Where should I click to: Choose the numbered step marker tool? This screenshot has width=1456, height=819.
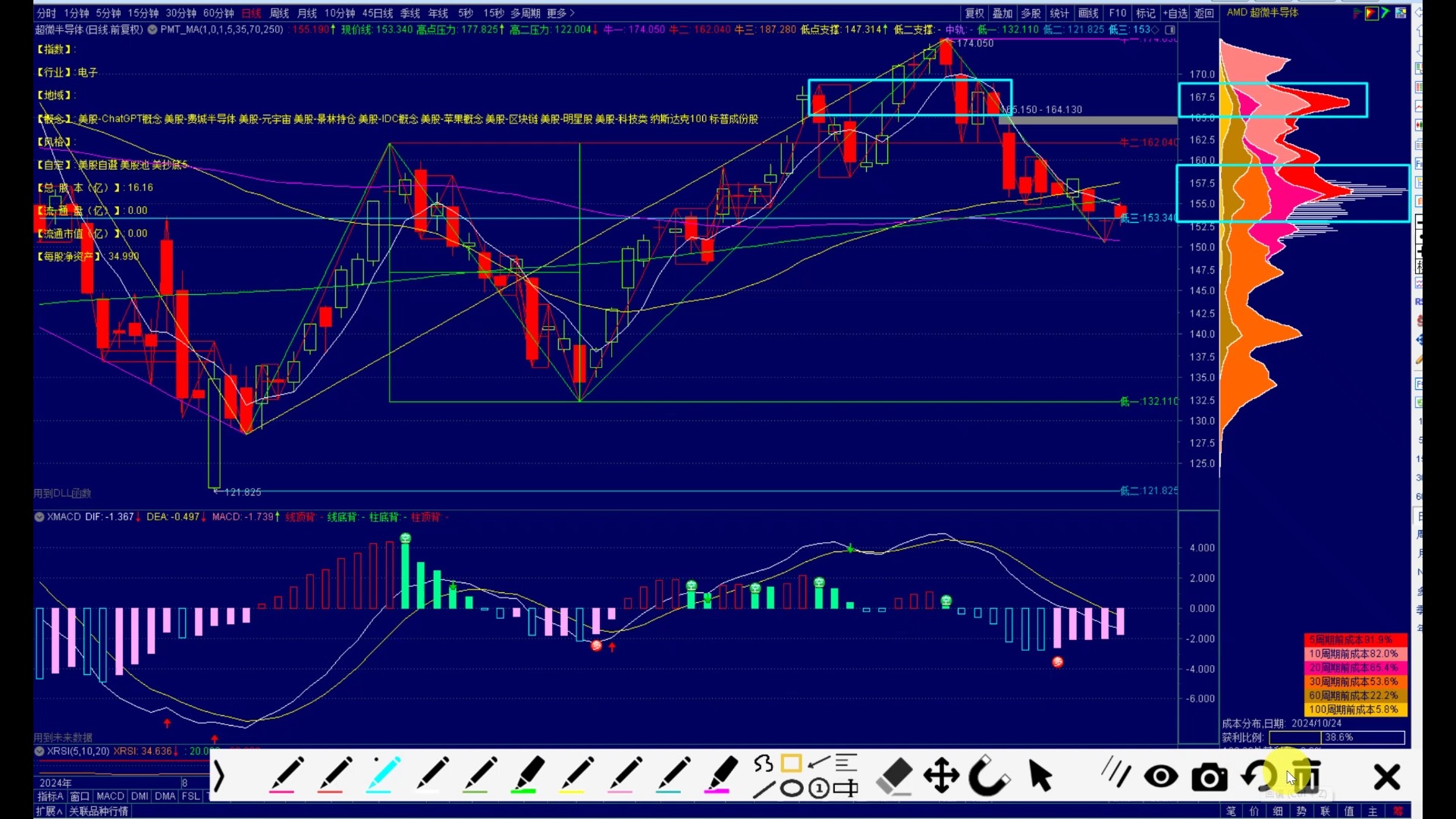click(819, 789)
